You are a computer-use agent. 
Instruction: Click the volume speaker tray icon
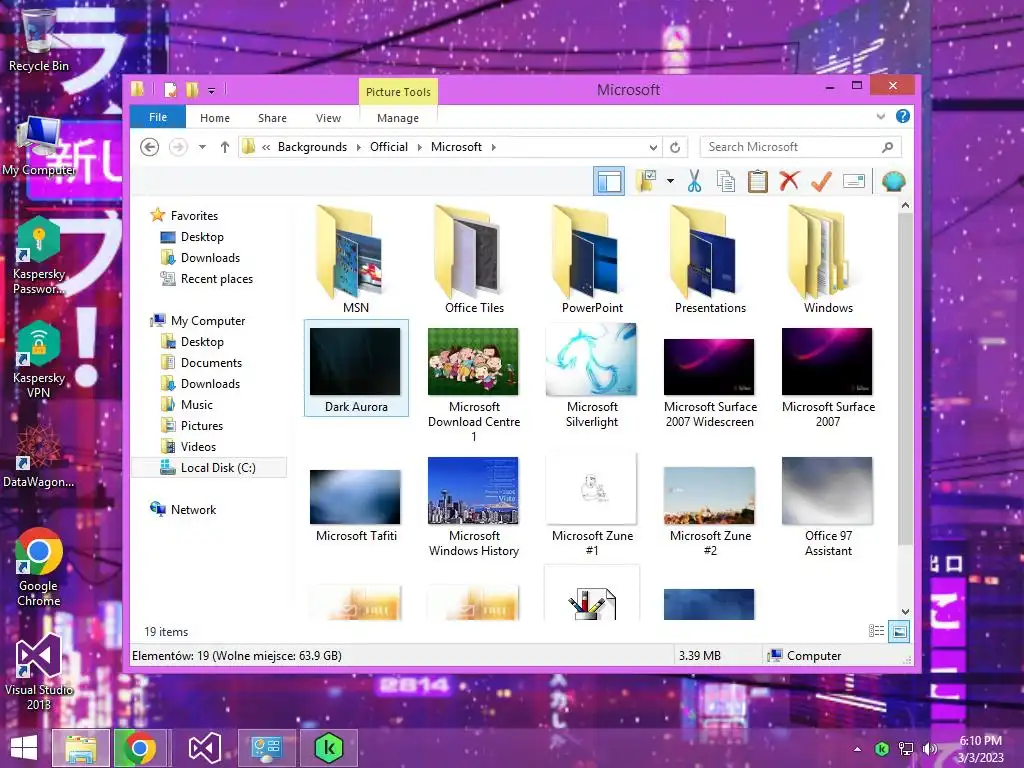[x=930, y=749]
